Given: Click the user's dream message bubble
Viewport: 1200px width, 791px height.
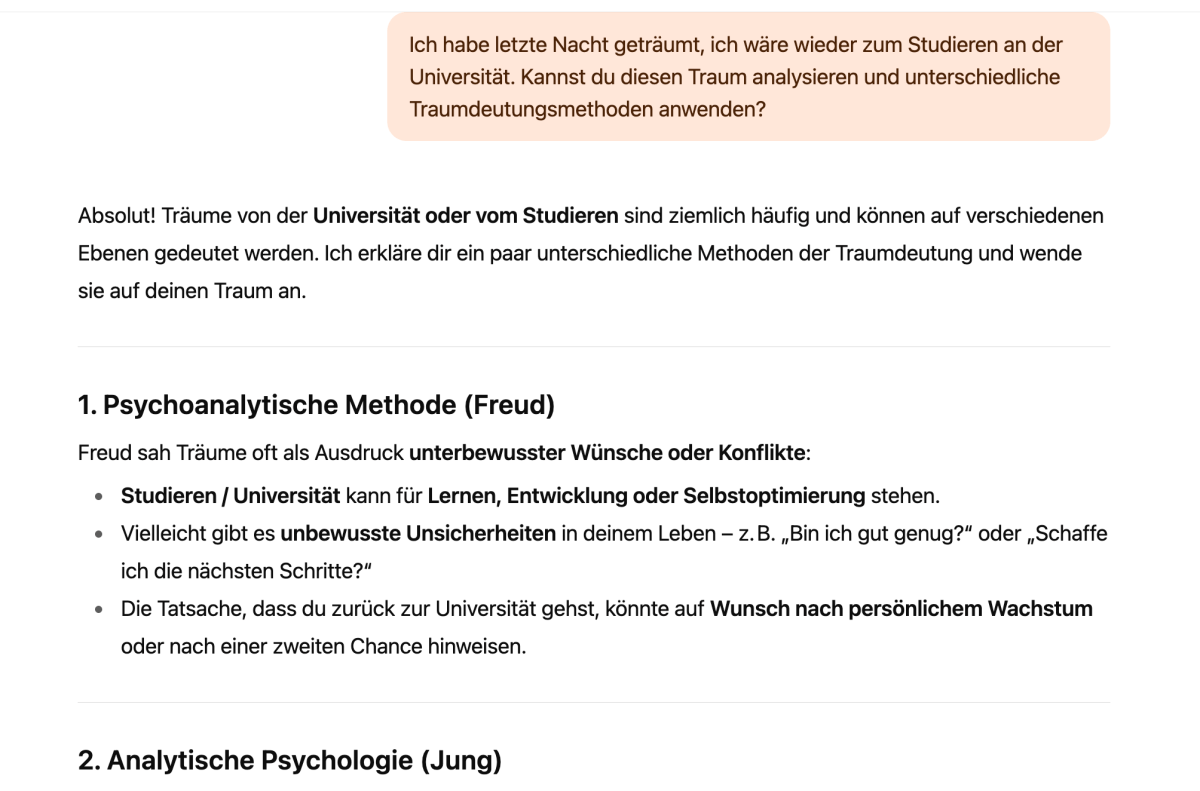Looking at the screenshot, I should click(748, 76).
